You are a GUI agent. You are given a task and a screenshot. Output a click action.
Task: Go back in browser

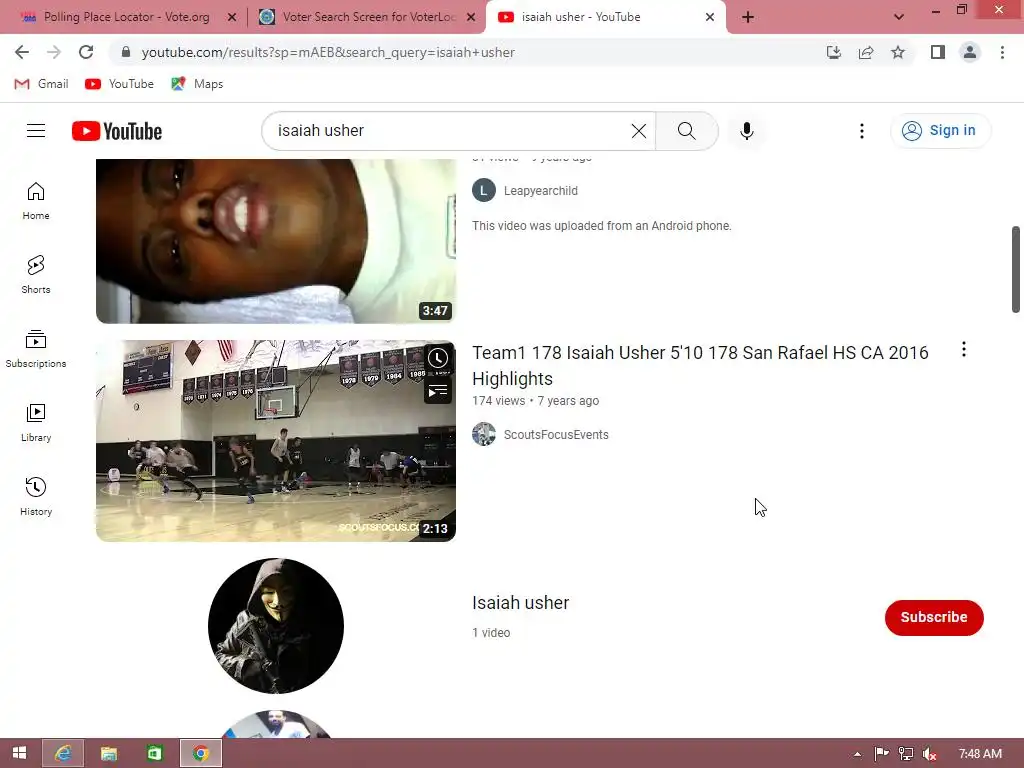tap(22, 52)
